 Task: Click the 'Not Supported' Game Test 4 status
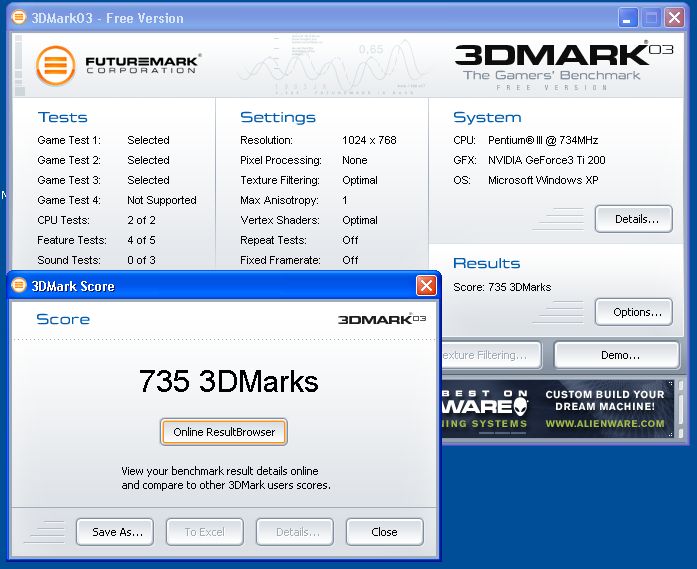[x=162, y=200]
